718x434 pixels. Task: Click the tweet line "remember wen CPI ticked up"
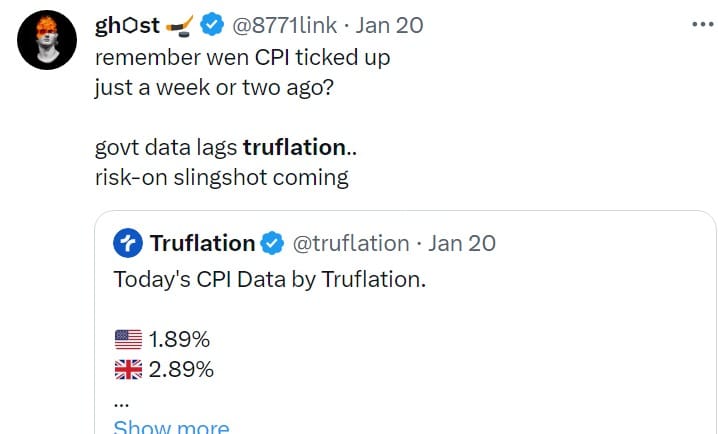(x=242, y=57)
